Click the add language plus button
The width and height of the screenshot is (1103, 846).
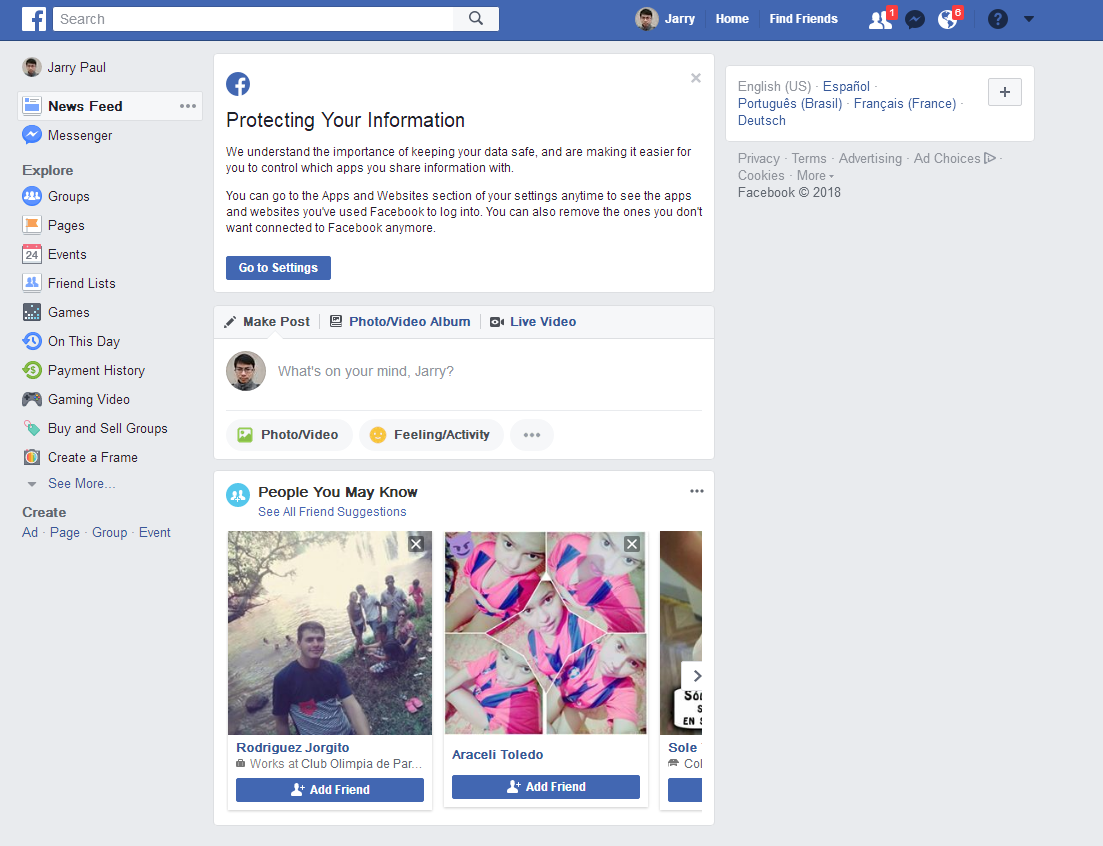[1005, 92]
